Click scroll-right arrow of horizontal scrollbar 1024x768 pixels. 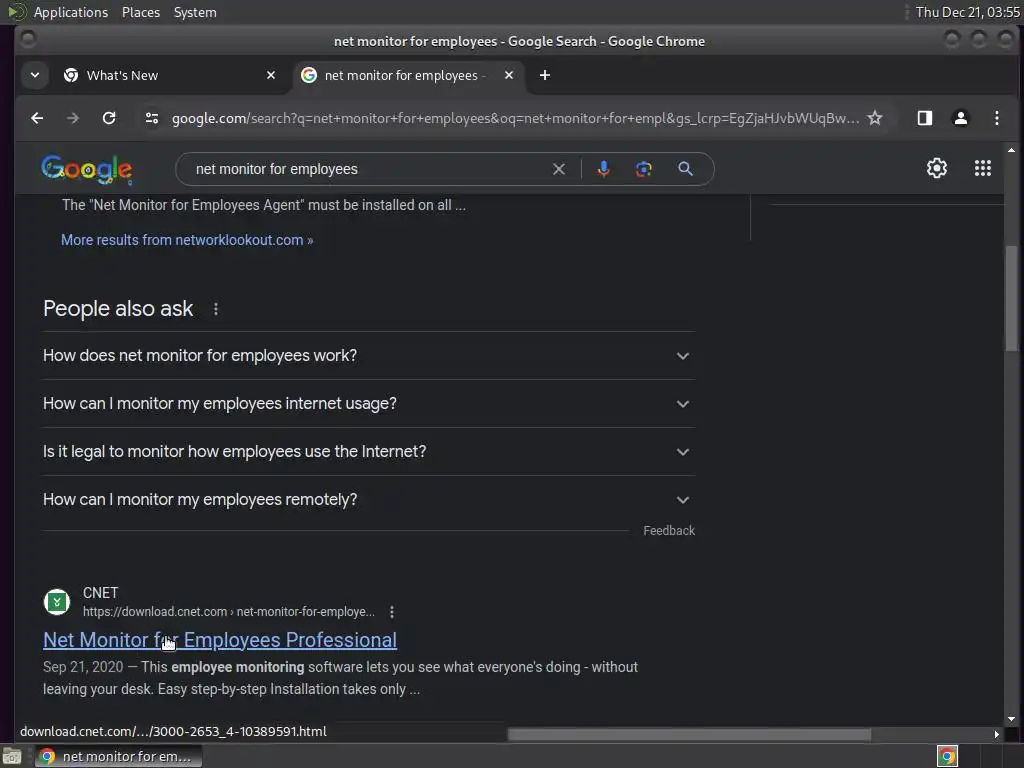click(996, 734)
